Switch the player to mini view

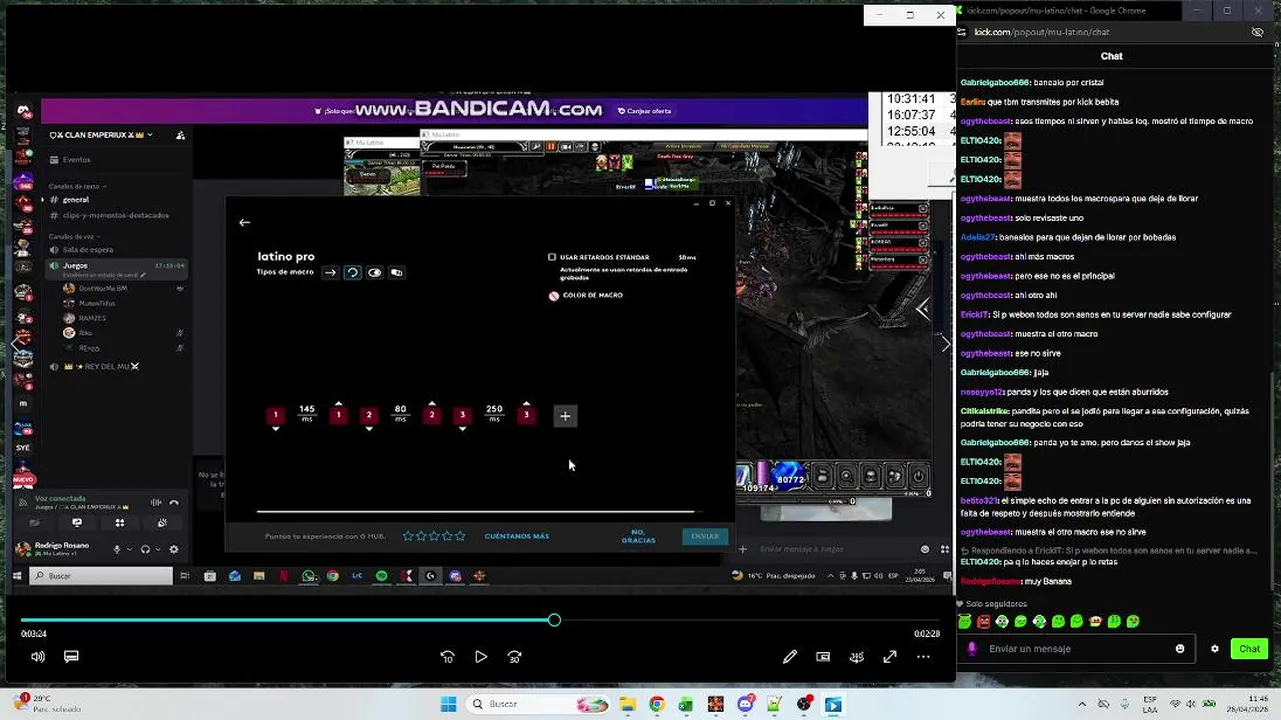tap(823, 657)
